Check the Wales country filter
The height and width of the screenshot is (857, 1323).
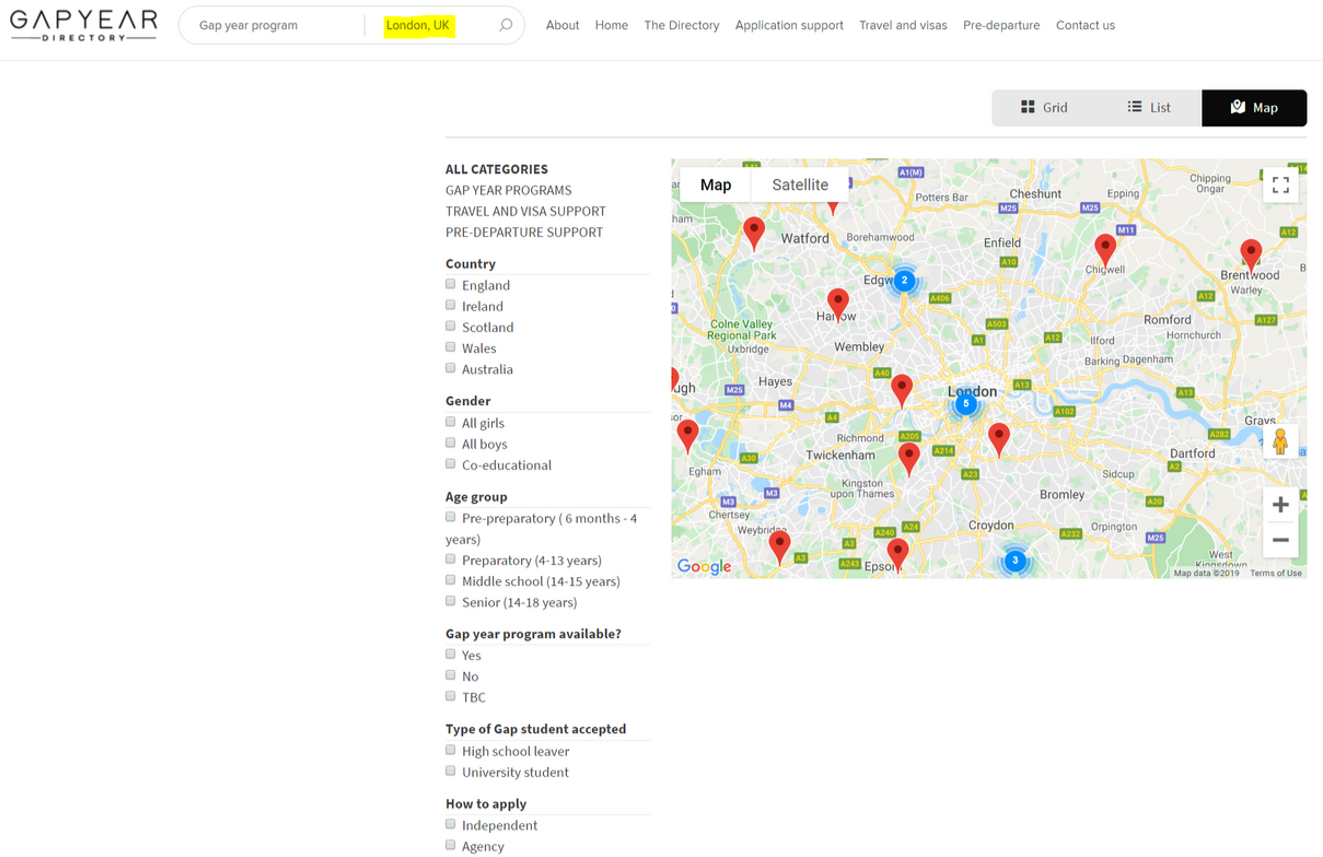pyautogui.click(x=451, y=348)
